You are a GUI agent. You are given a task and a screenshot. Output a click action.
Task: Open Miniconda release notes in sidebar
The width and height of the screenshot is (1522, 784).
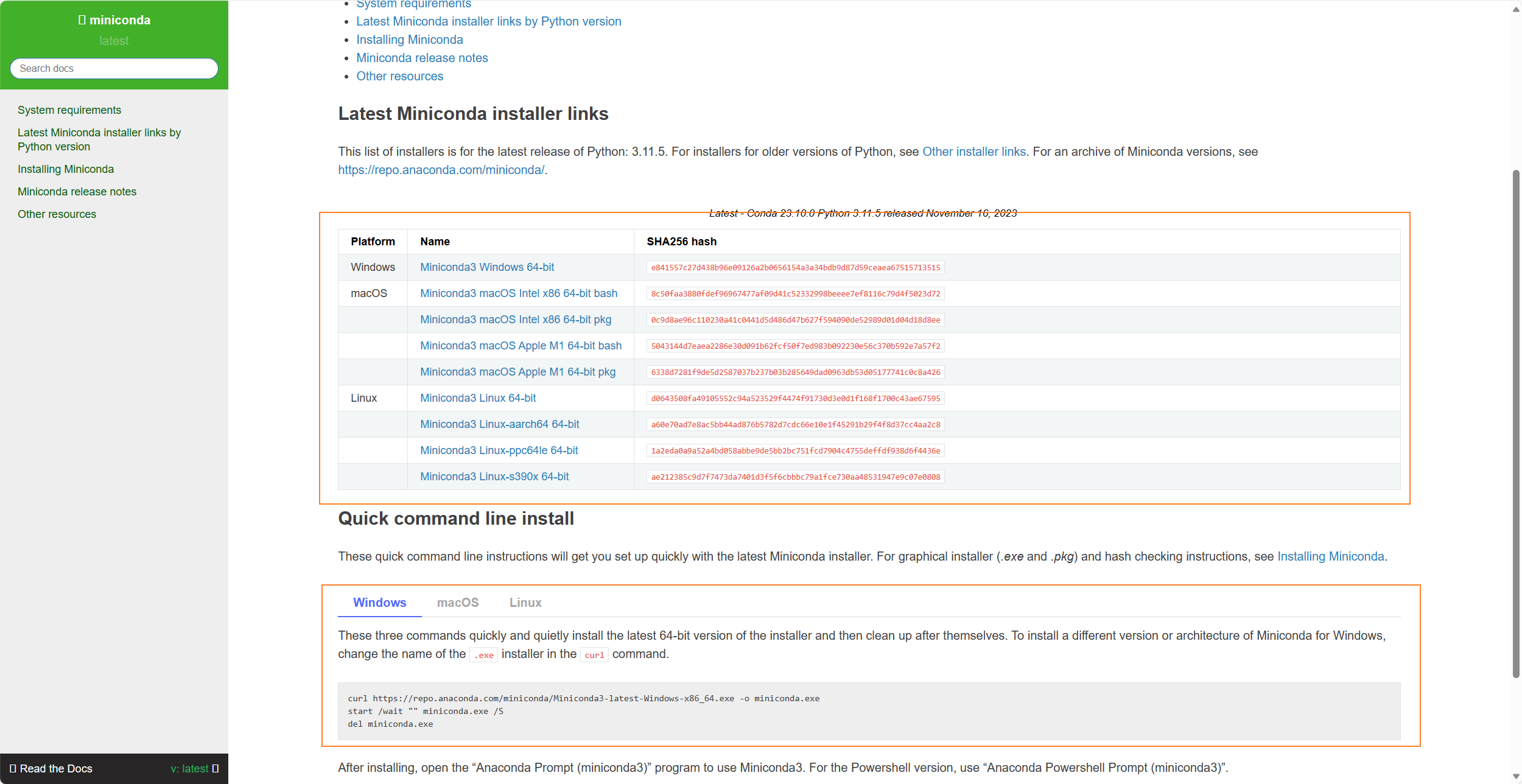pyautogui.click(x=77, y=192)
